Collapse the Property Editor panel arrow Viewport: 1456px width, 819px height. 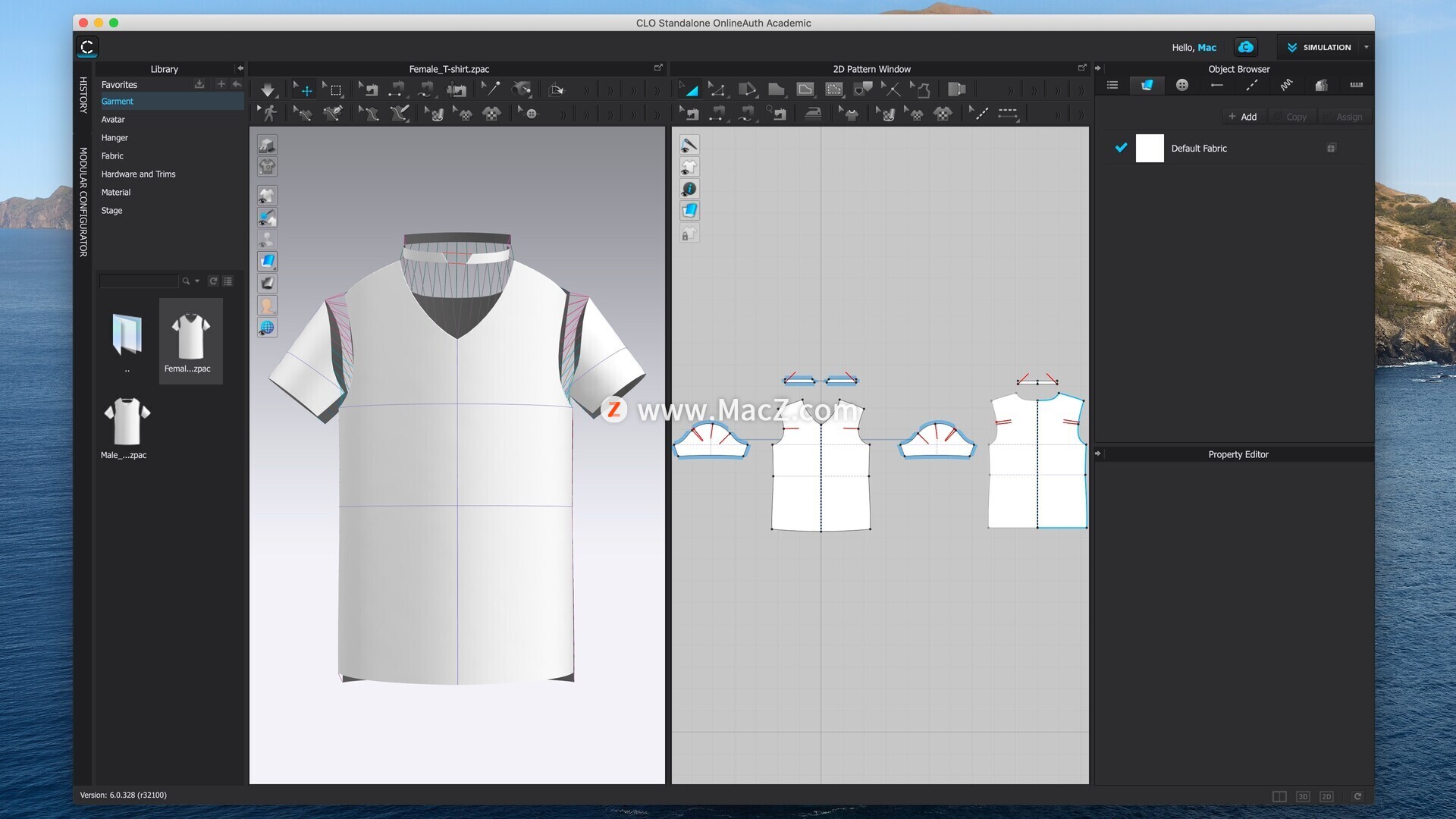(1098, 453)
